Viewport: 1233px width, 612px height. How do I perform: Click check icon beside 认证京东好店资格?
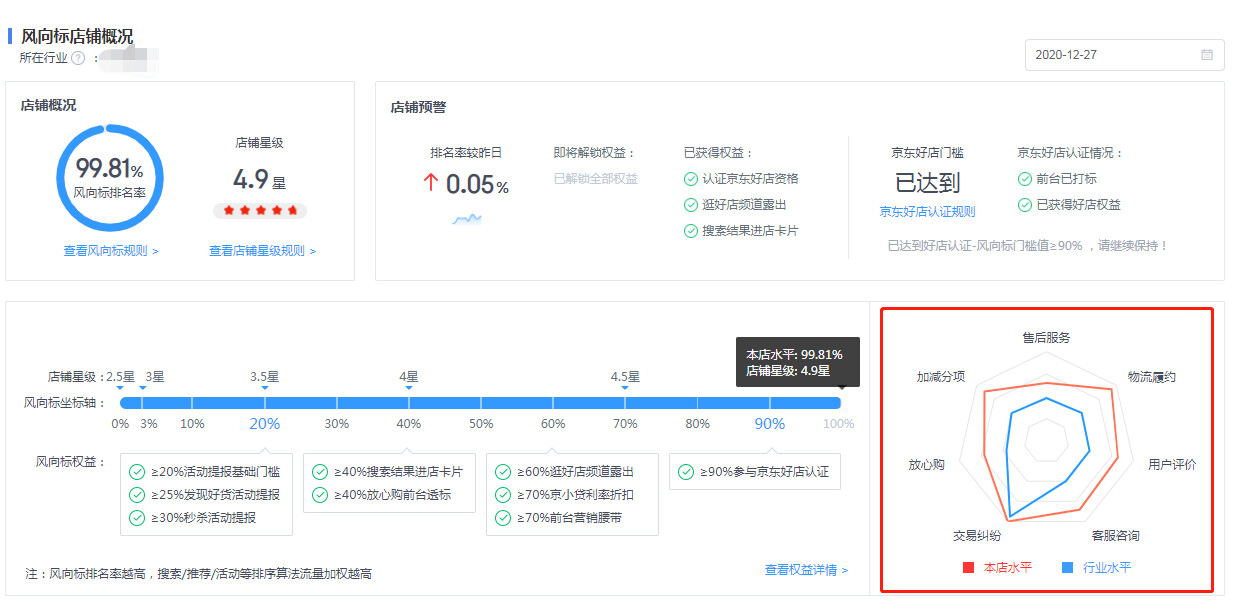pyautogui.click(x=691, y=179)
